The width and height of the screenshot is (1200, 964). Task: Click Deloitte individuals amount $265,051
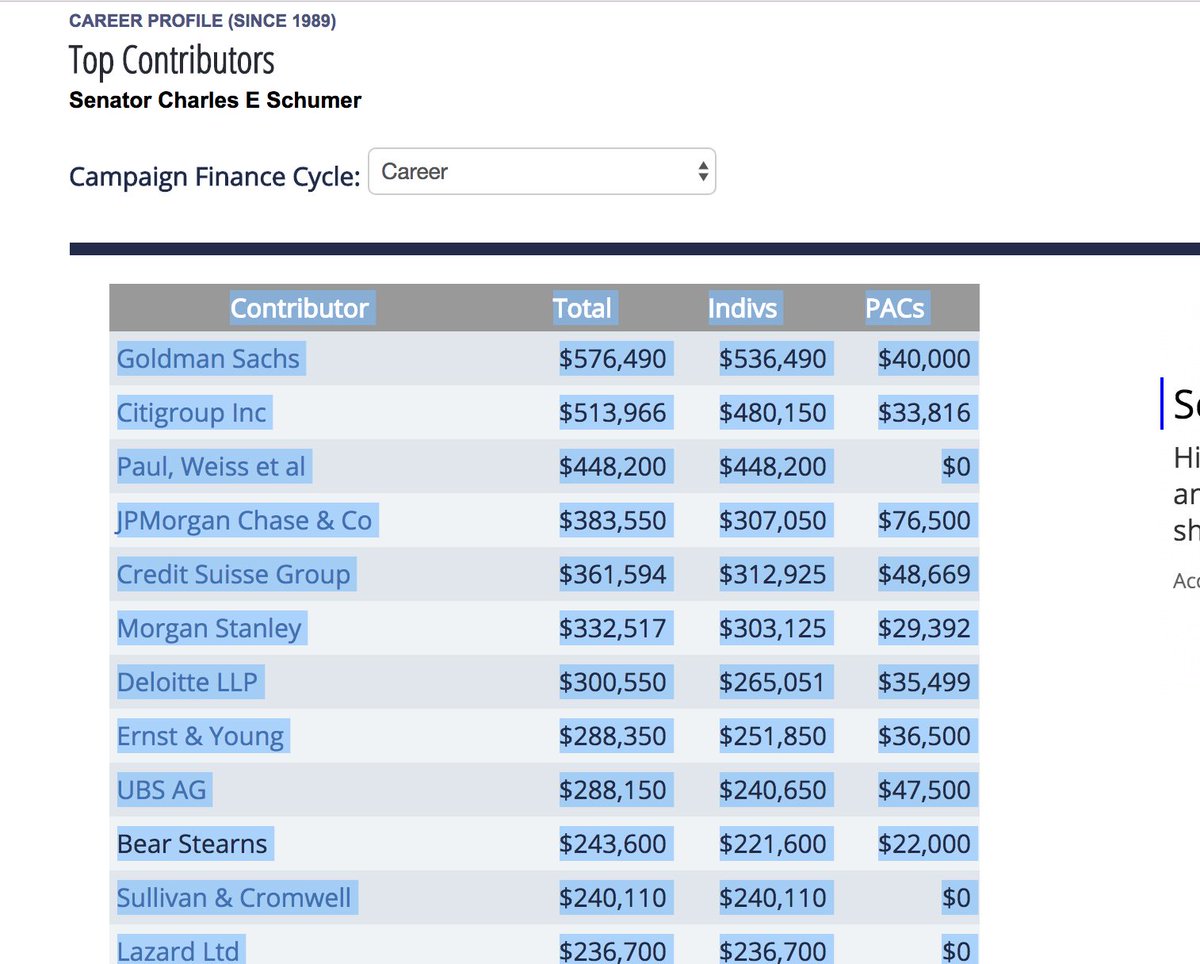pos(773,682)
